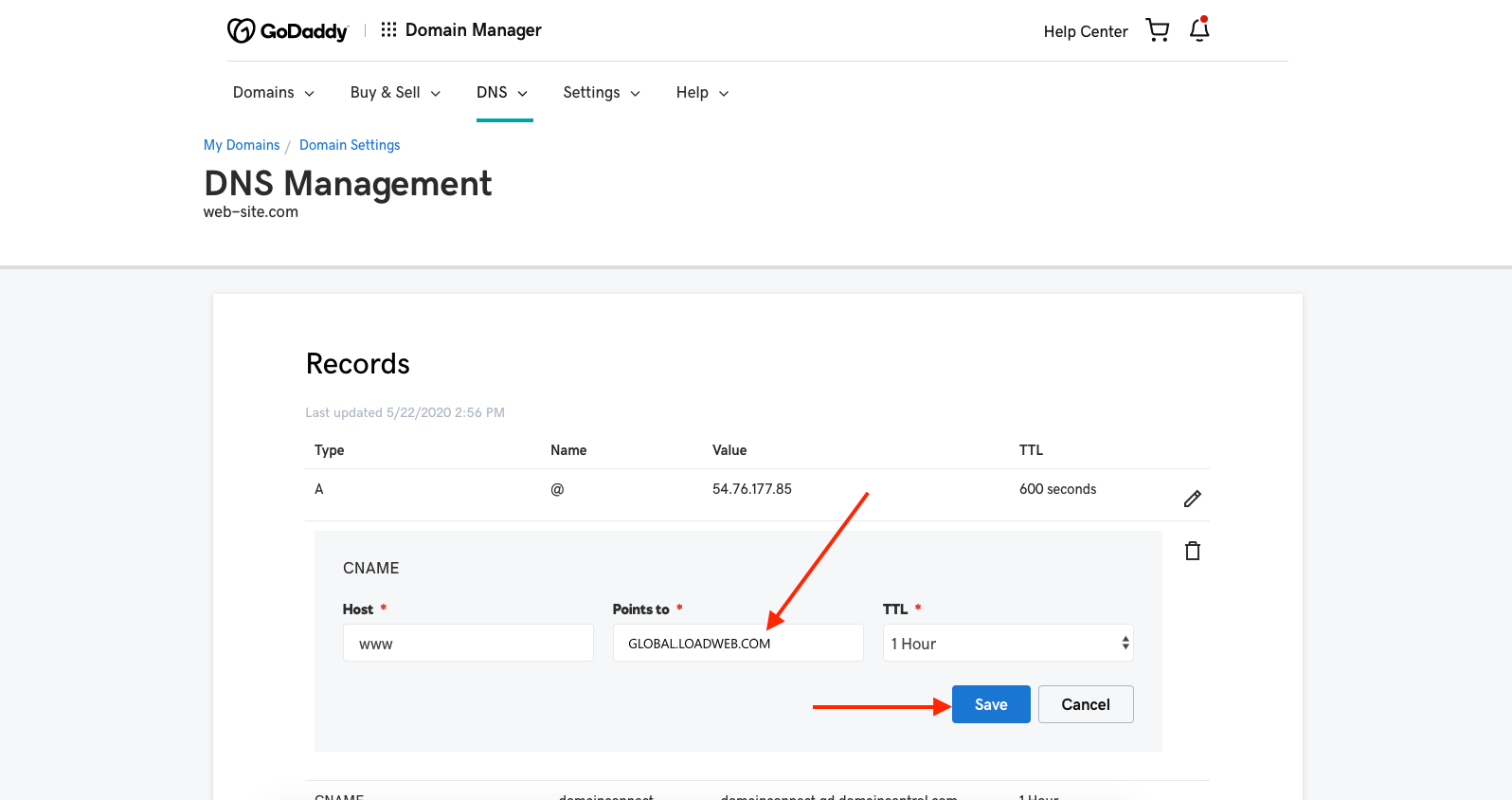
Task: View notifications bell
Action: click(1199, 30)
